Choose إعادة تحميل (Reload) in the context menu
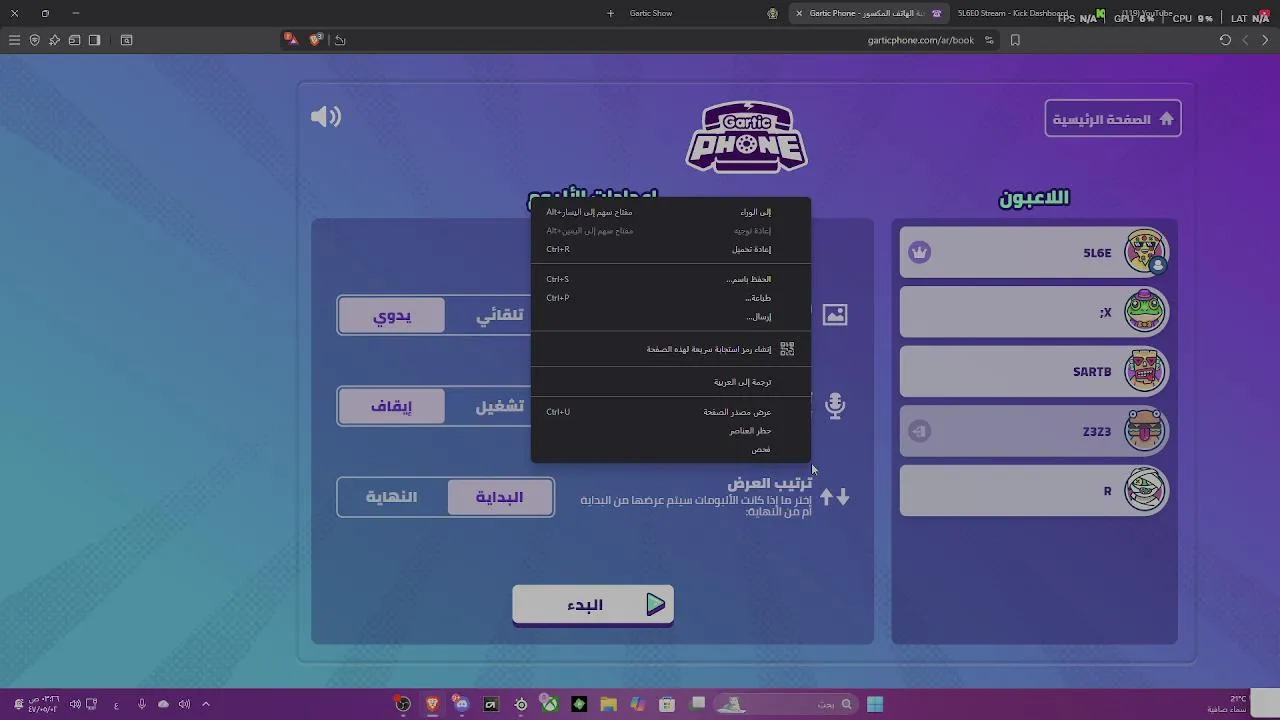1280x720 pixels. (x=670, y=249)
